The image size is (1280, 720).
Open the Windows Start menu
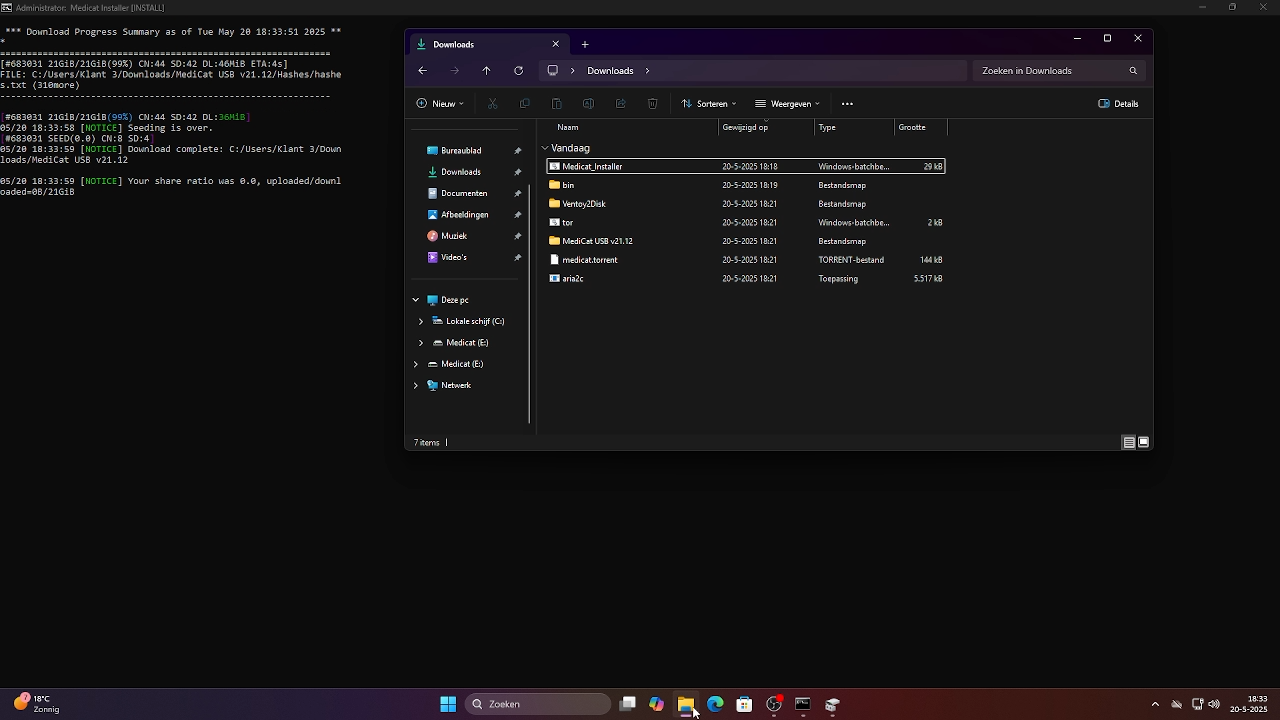tap(448, 704)
